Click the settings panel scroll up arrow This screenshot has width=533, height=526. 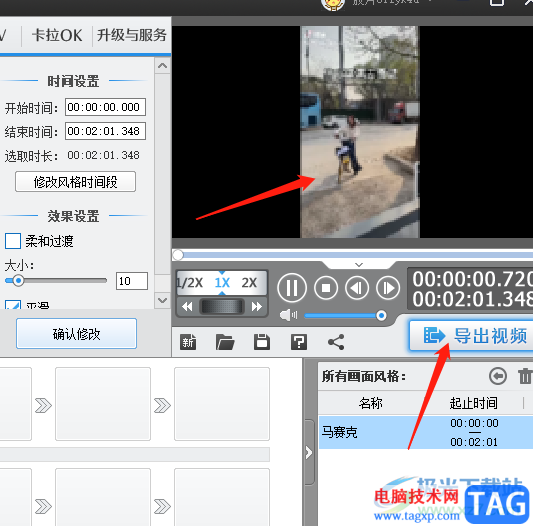coord(162,65)
